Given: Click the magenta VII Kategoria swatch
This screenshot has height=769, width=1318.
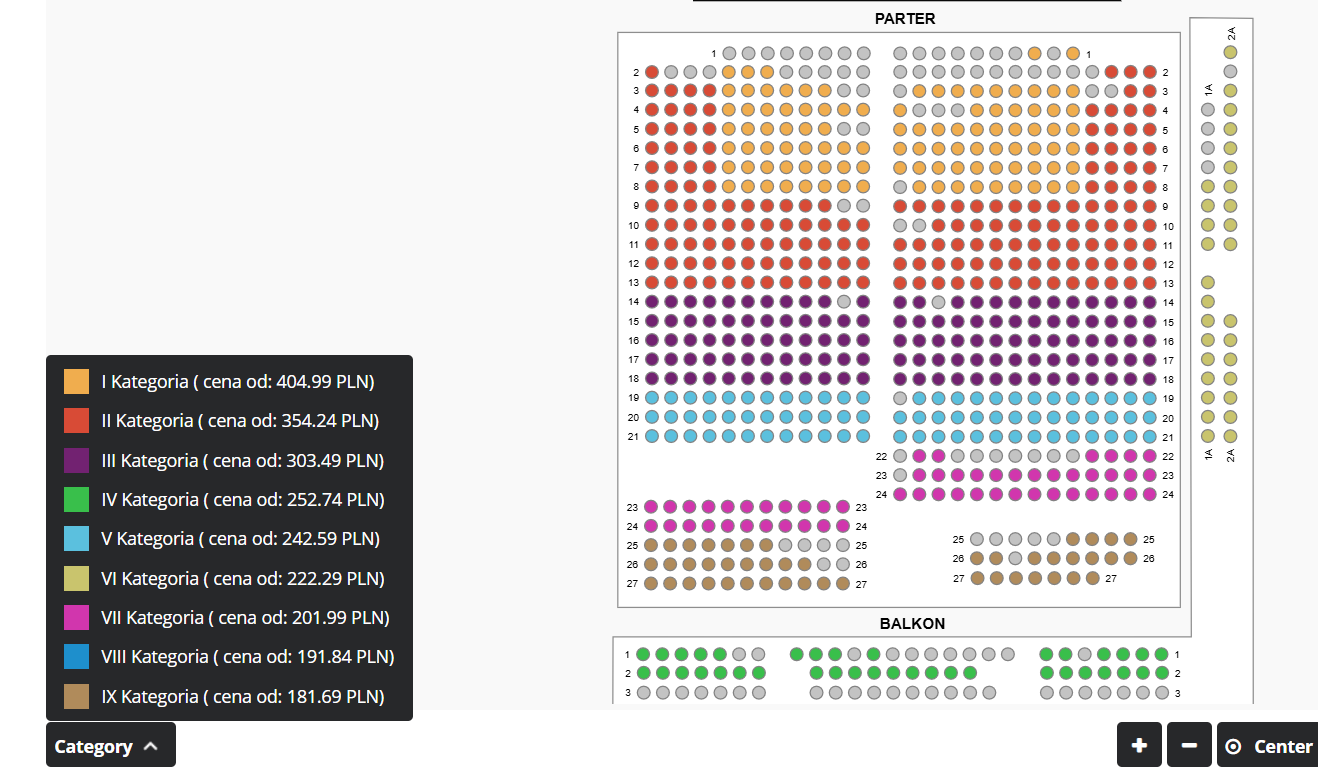Looking at the screenshot, I should [x=77, y=618].
